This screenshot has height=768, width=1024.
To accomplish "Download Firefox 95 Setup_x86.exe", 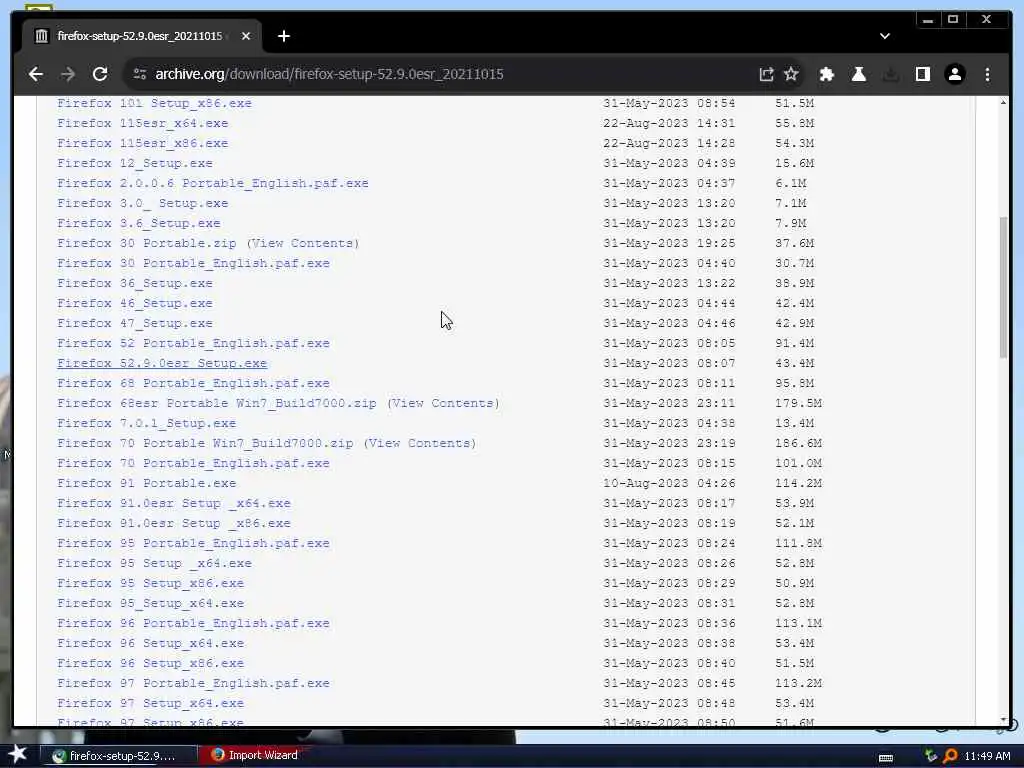I will pos(150,583).
